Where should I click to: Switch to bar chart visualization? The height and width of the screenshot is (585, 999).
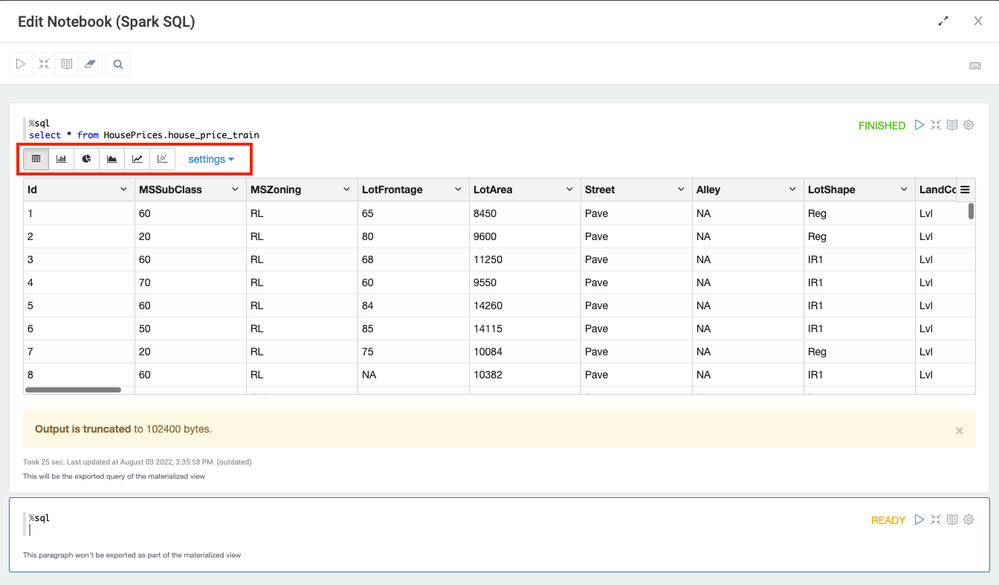pos(61,159)
